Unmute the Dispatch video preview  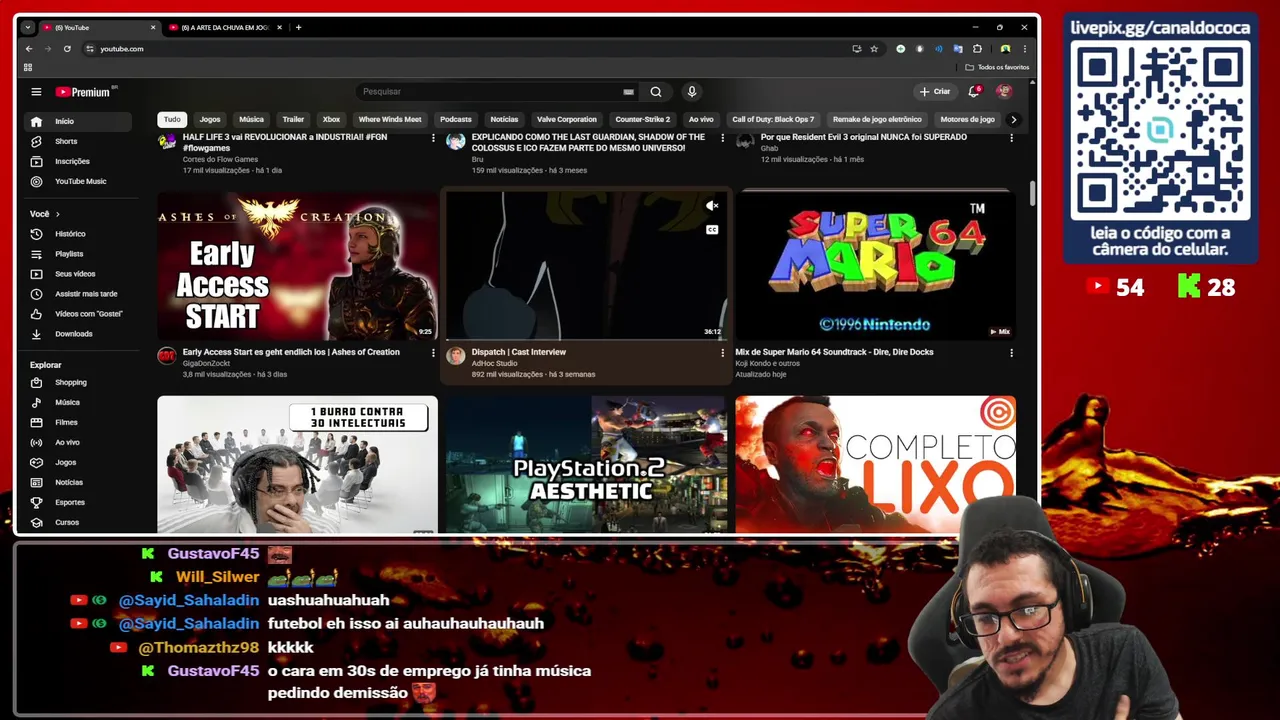712,206
